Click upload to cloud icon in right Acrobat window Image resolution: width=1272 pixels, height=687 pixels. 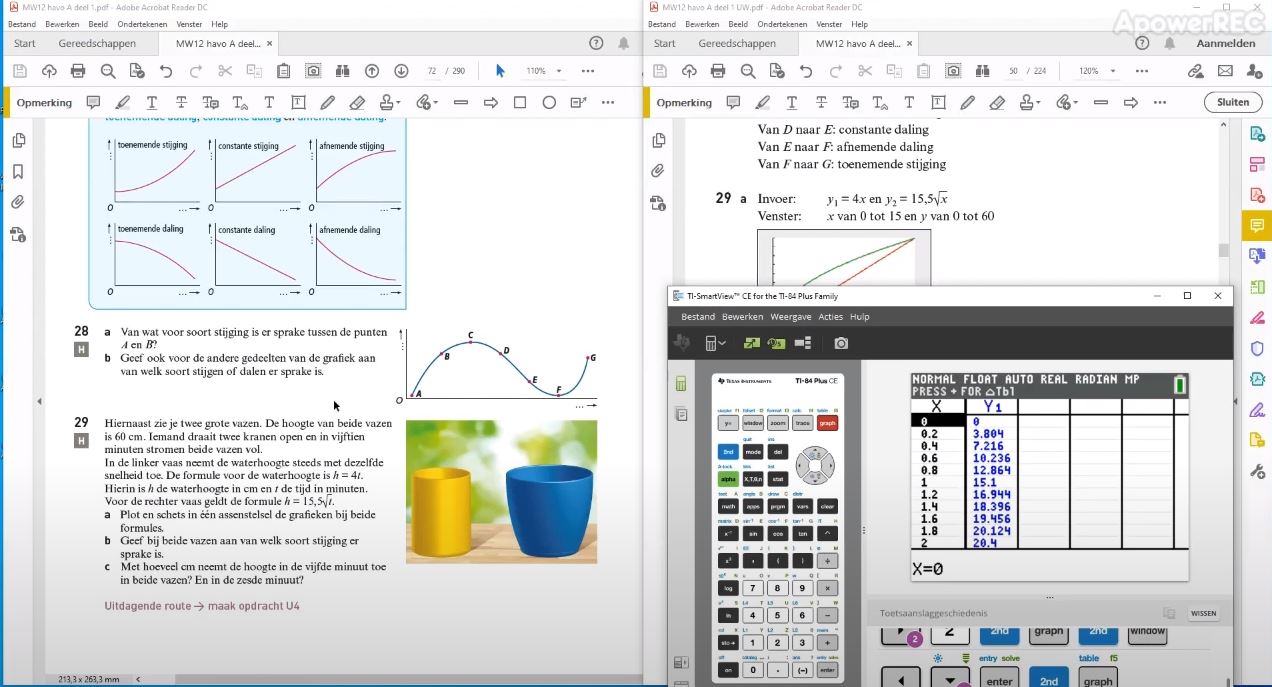[689, 71]
